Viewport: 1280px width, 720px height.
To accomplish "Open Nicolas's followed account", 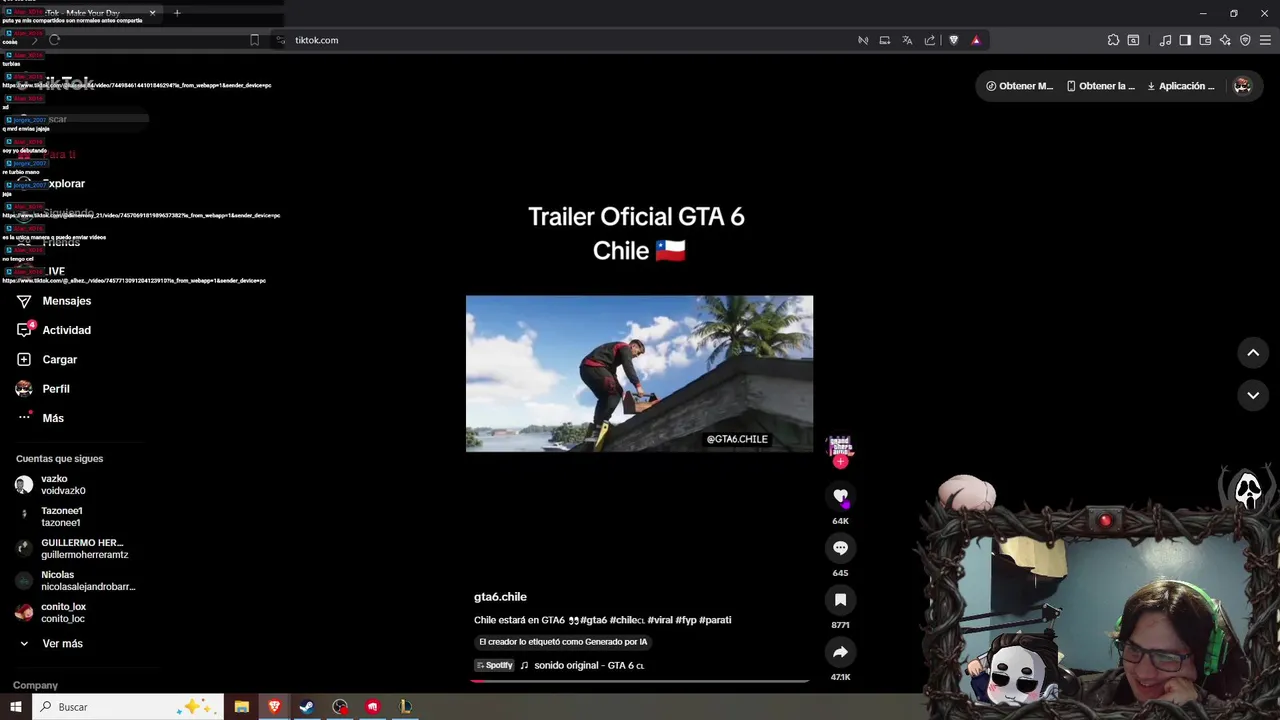I will (x=75, y=581).
